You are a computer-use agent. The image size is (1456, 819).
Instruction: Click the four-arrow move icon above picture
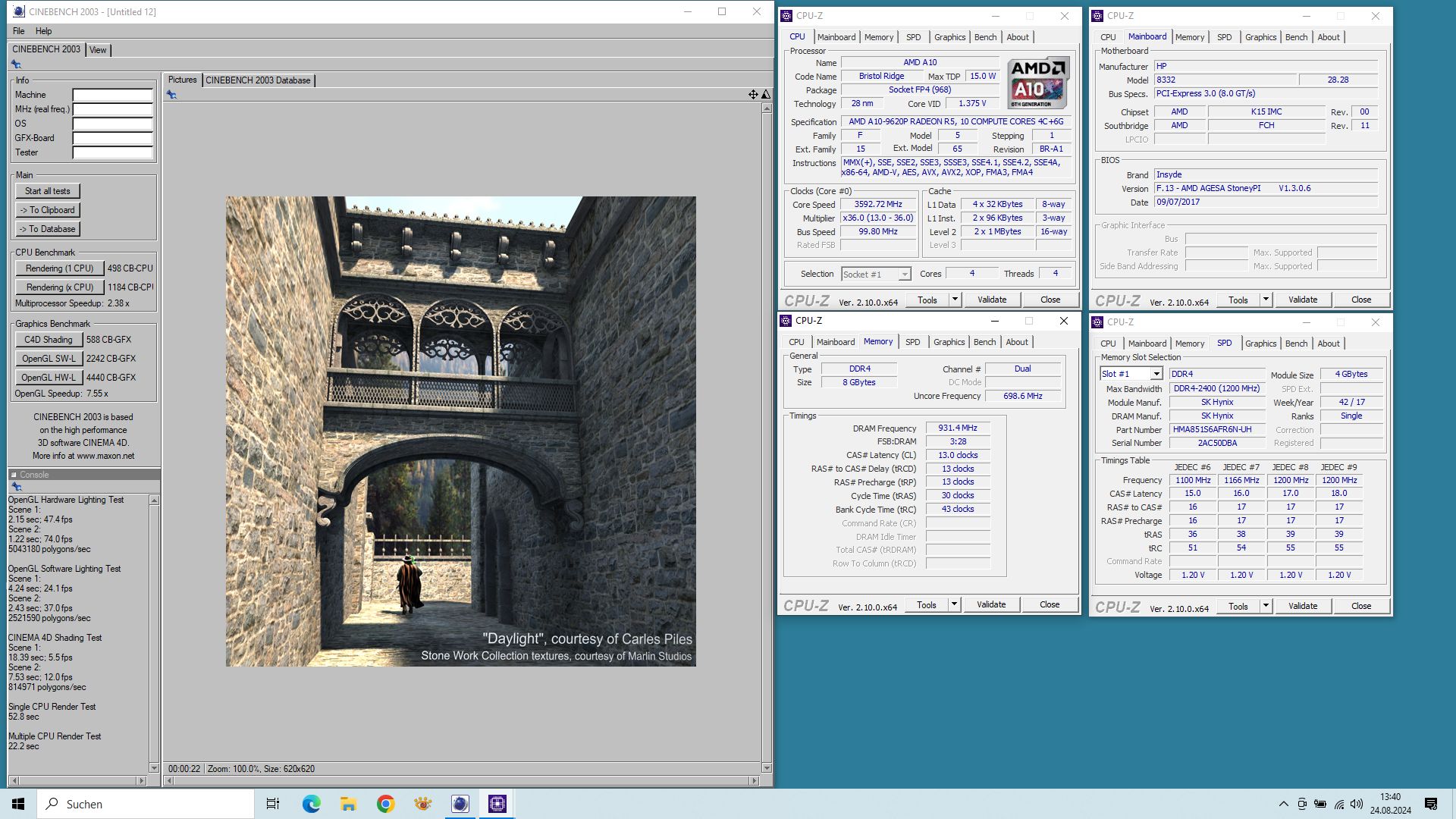(753, 95)
